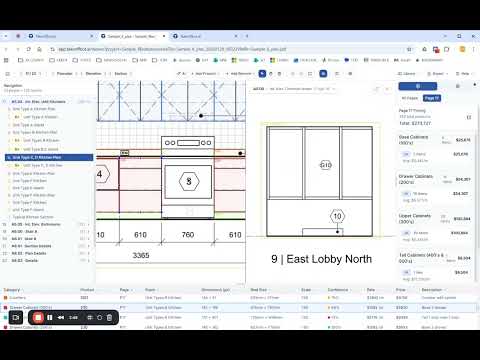Viewport: 480px width, 360px height.
Task: Expand the page total summary icon
Action: [x=469, y=117]
